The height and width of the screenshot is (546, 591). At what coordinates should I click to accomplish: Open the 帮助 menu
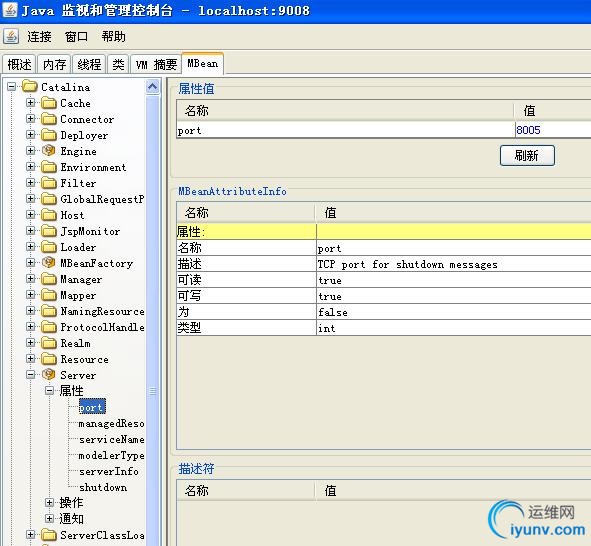pos(113,37)
